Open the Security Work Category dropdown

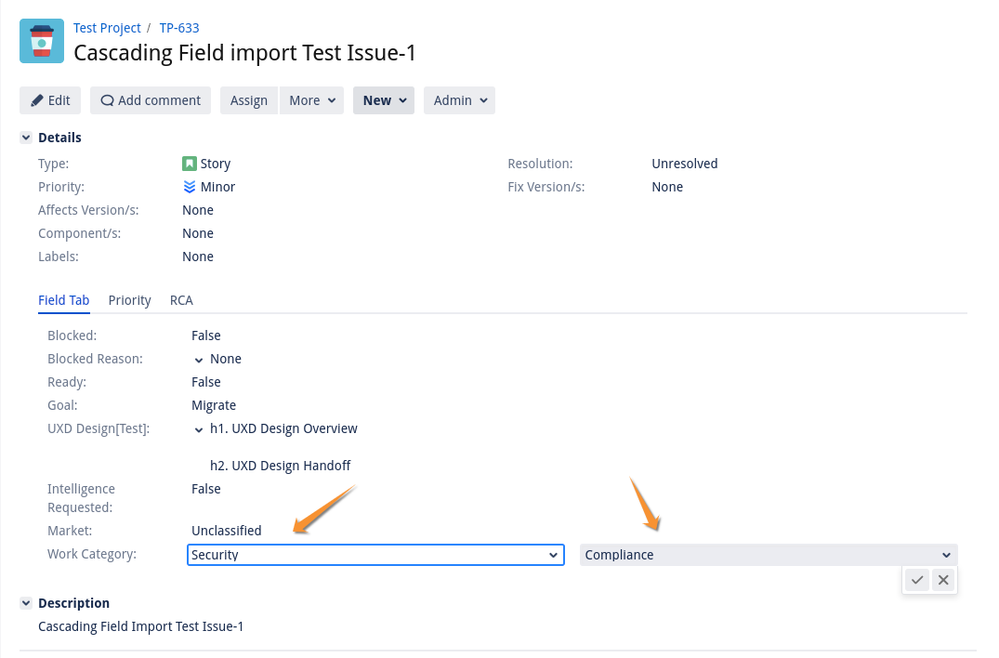(x=375, y=555)
